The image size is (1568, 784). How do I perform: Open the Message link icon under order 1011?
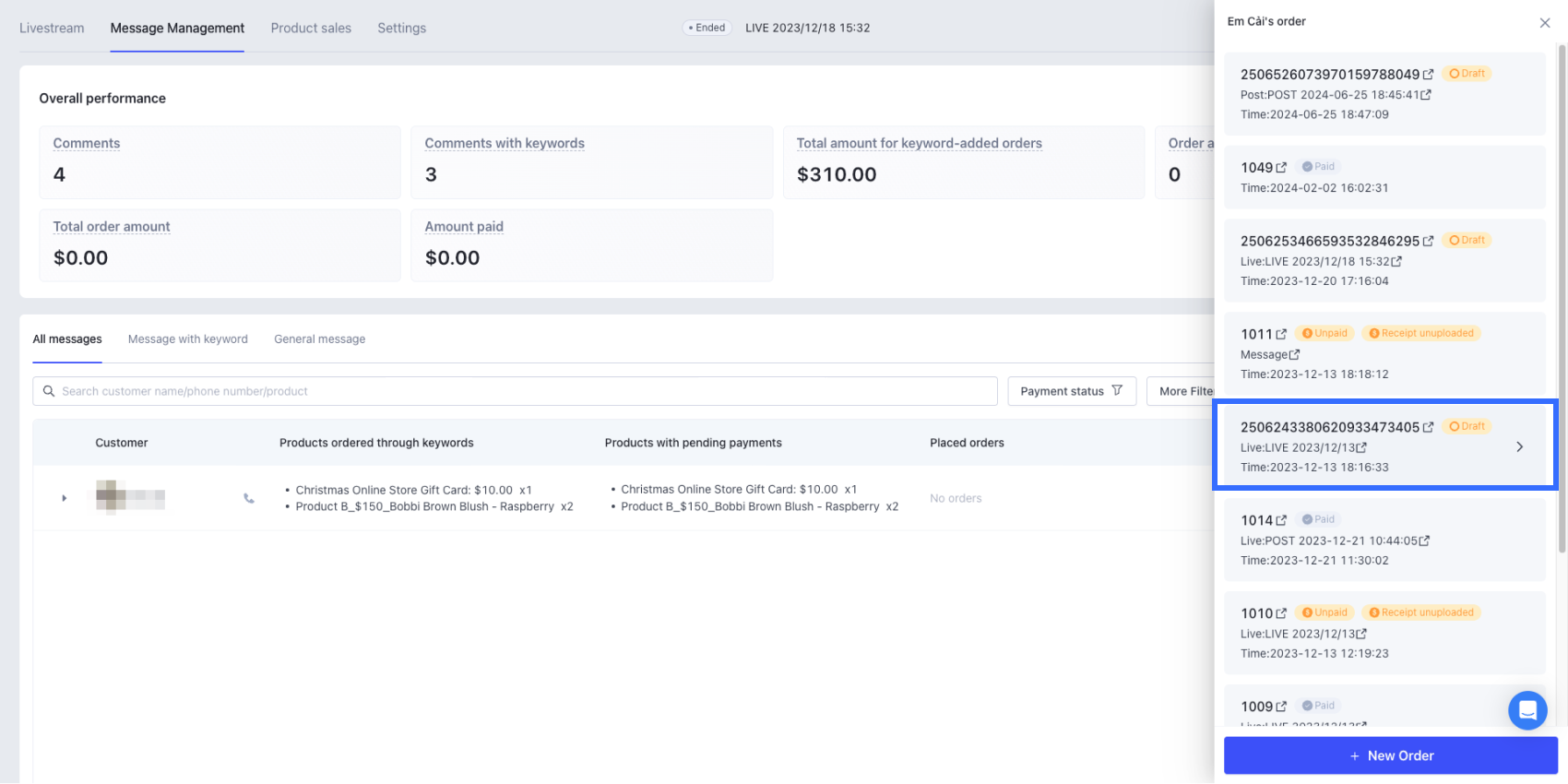click(1295, 355)
